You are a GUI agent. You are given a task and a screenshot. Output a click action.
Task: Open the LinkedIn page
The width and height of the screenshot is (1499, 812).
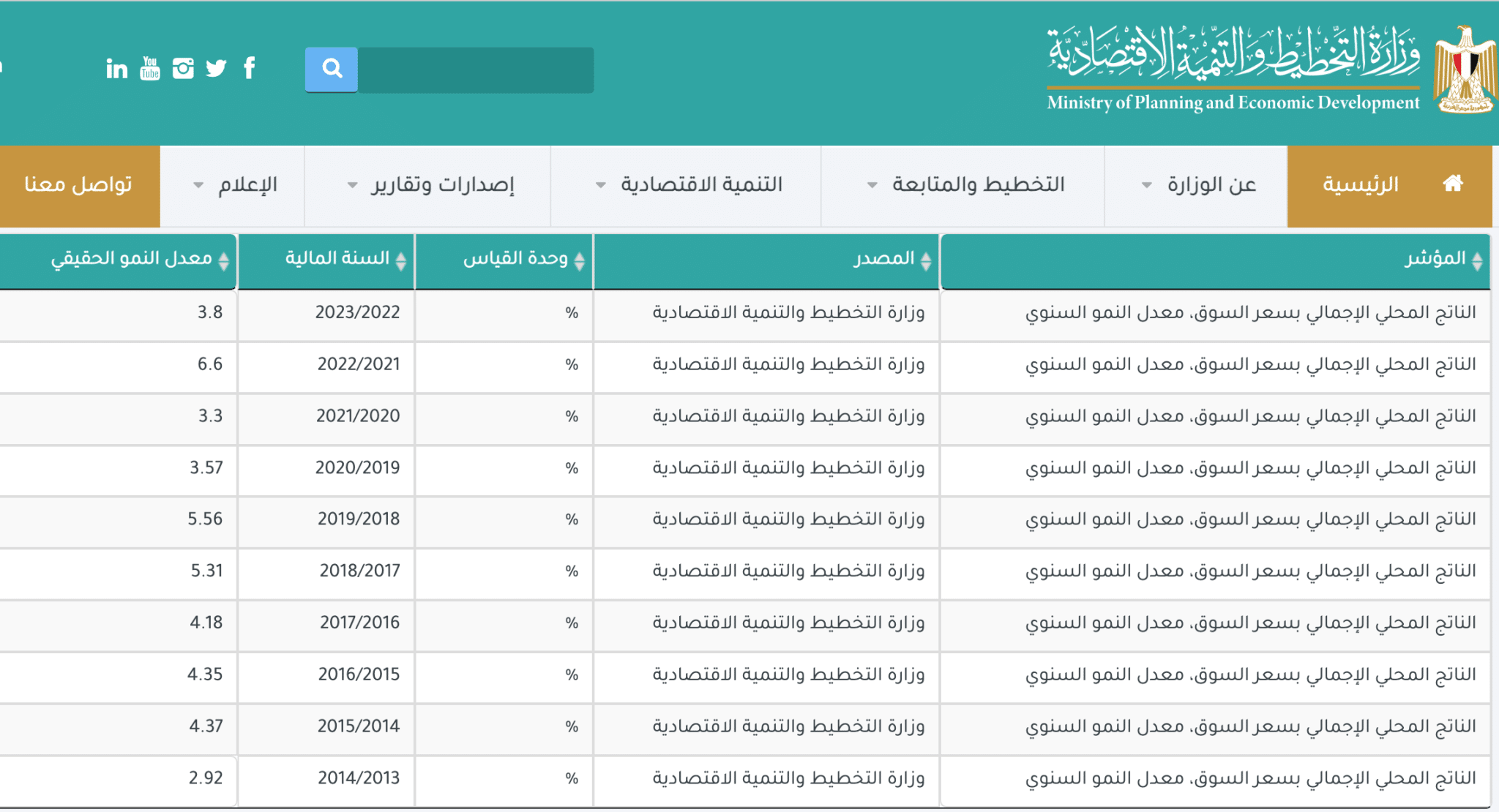(116, 69)
